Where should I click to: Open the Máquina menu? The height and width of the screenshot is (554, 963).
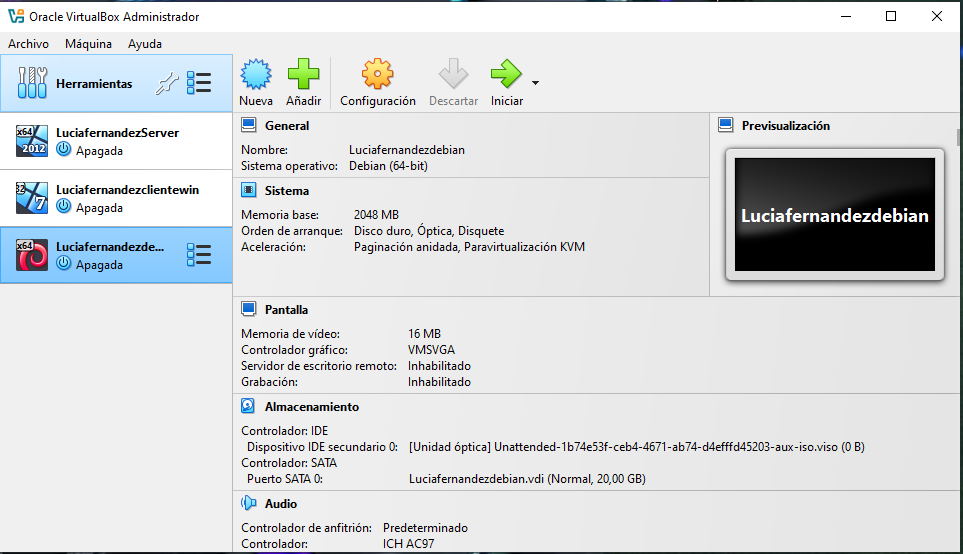[88, 44]
